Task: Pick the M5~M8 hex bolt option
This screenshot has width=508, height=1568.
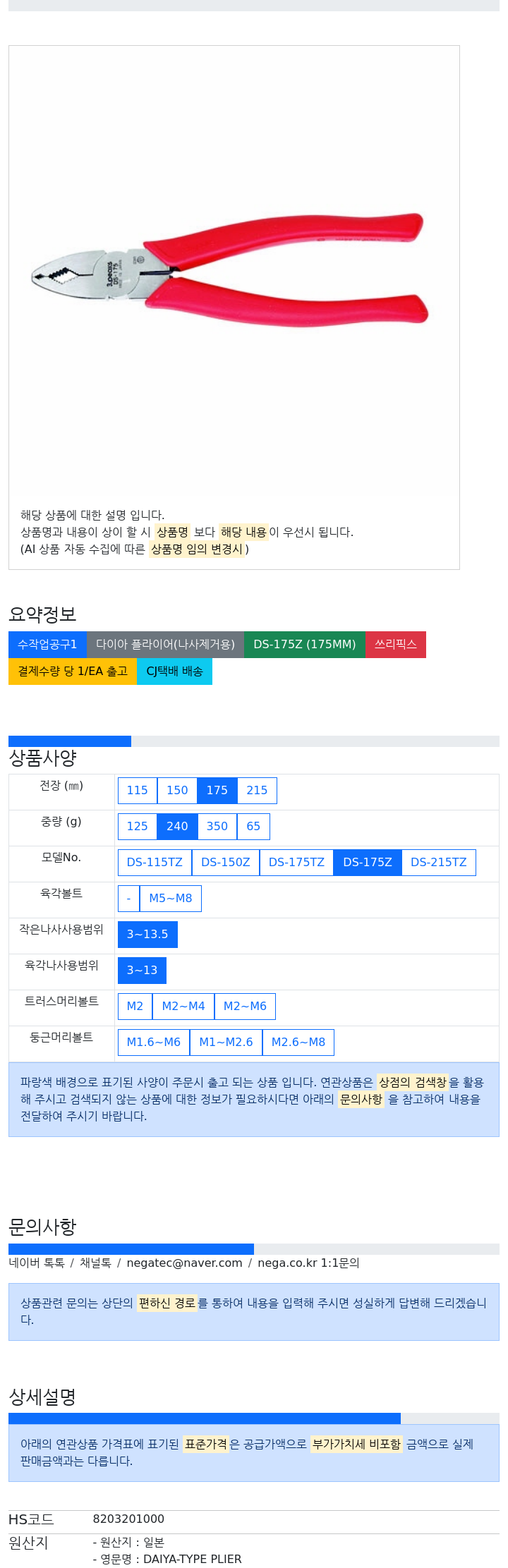Action: [171, 899]
